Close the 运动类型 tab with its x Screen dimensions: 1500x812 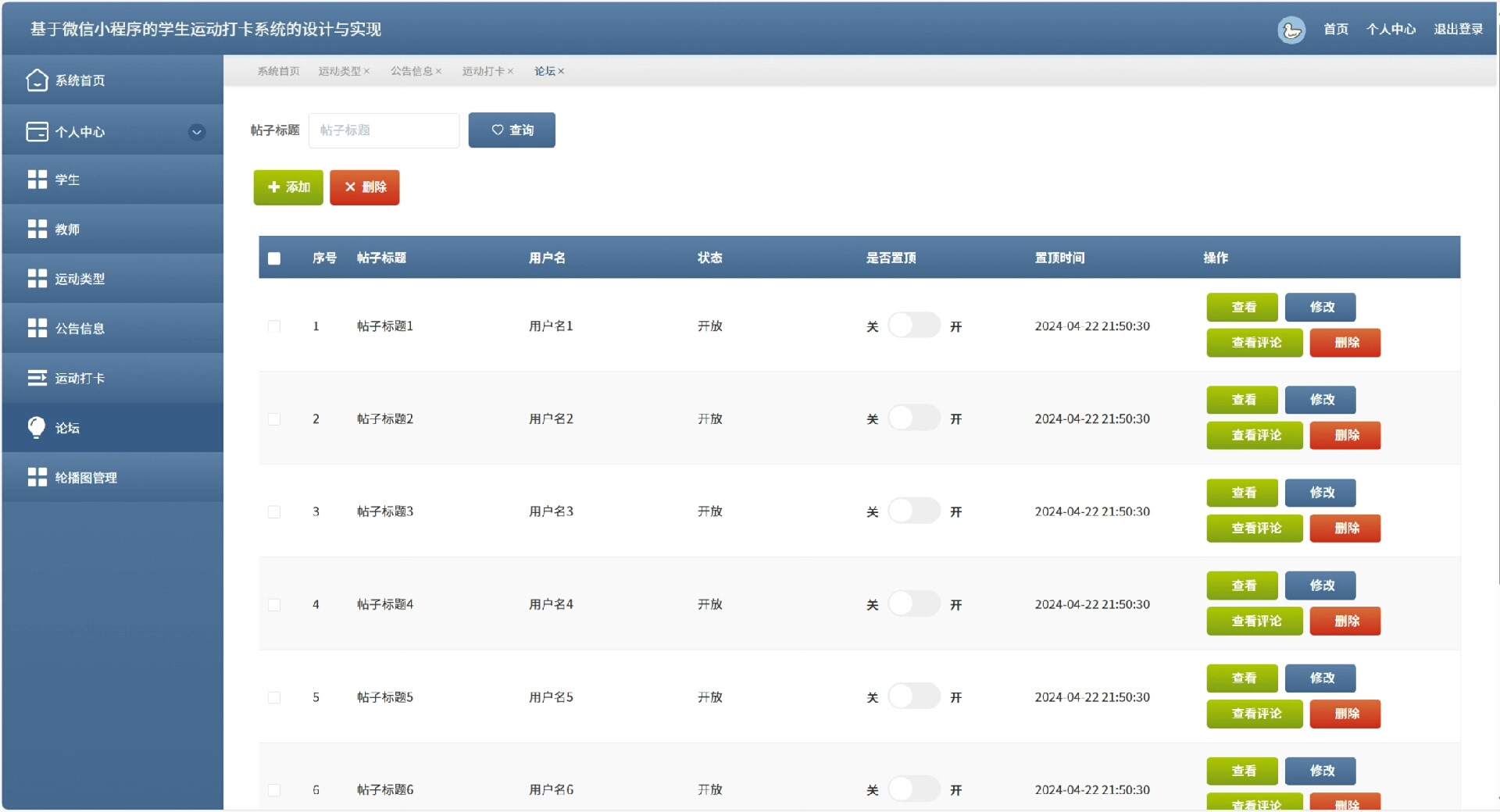point(366,71)
